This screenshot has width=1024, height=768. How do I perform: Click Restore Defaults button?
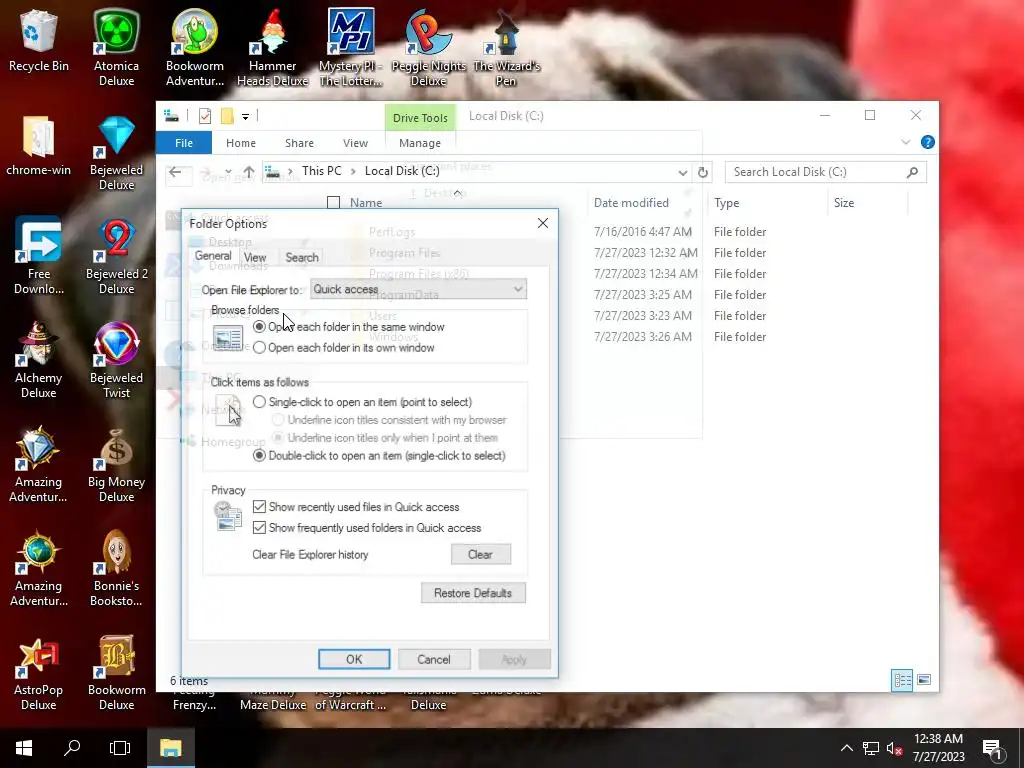click(x=473, y=593)
